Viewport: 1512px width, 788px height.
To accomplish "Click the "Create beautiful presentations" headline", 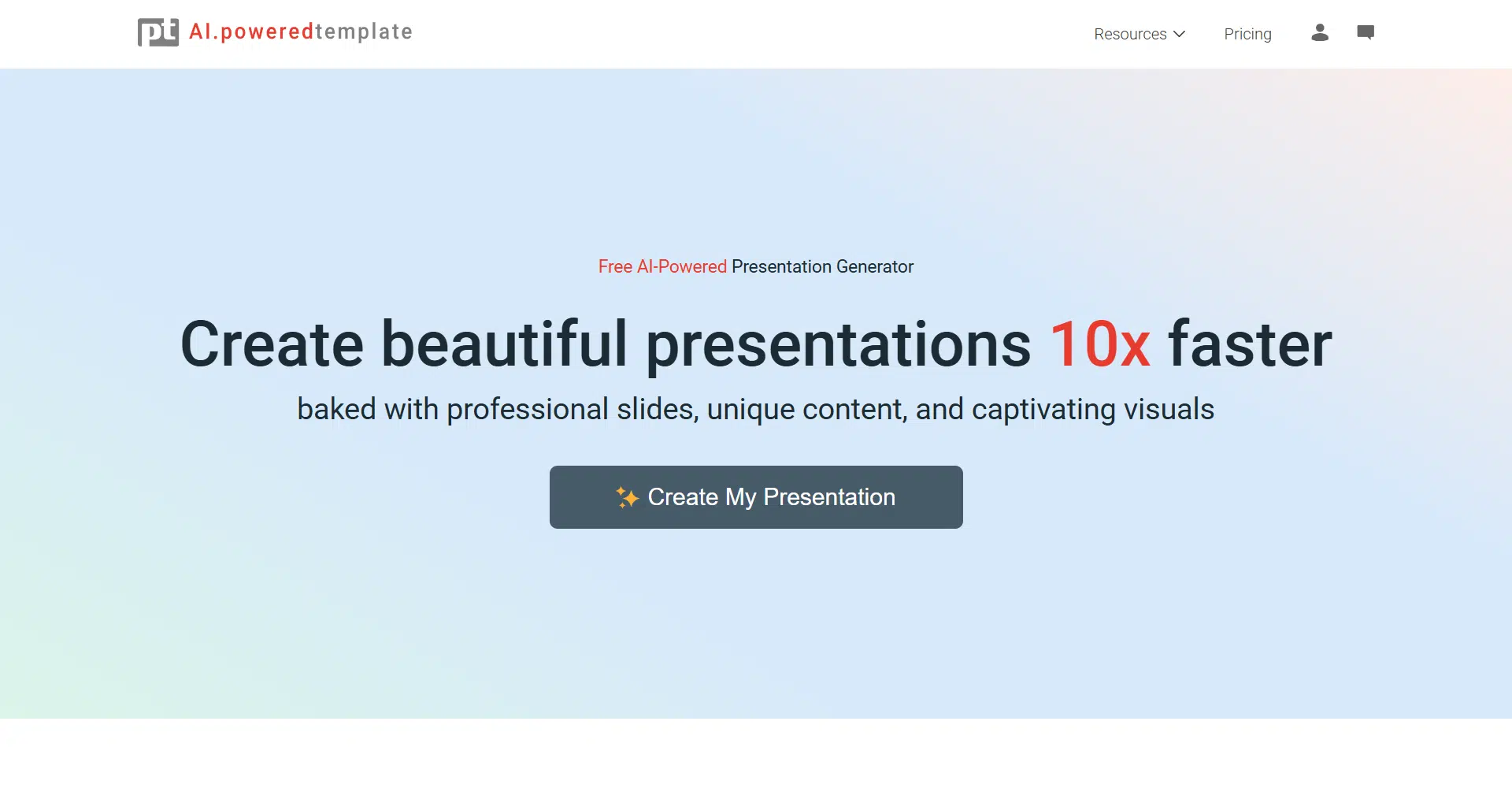I will (605, 344).
